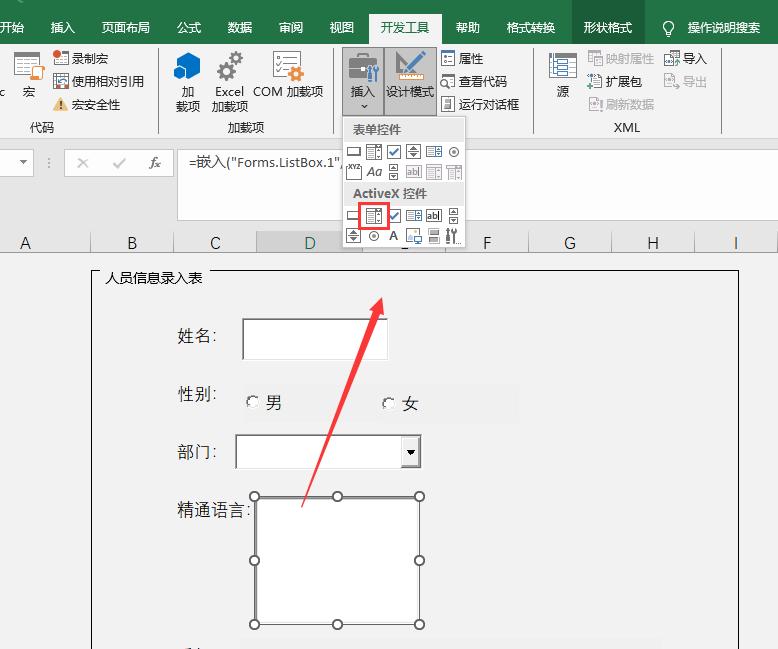Click 运行对话框 (Run Dialog)

[480, 104]
